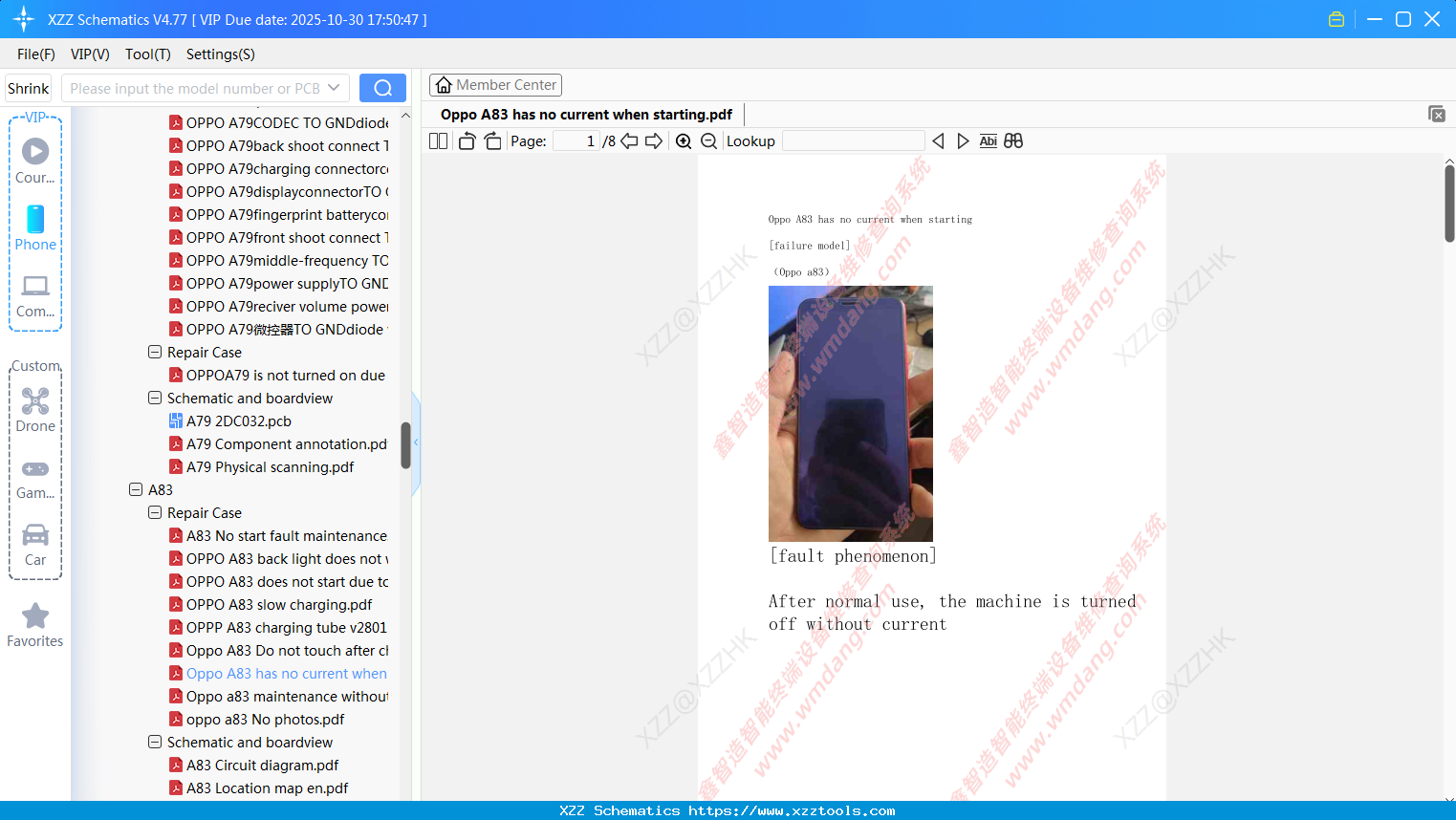Open the Tool menu
1456x820 pixels.
click(148, 54)
